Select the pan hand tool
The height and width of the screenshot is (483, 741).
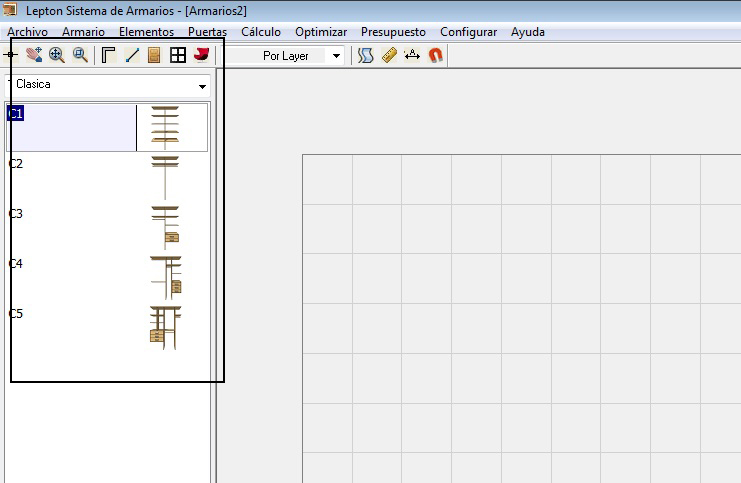click(34, 55)
